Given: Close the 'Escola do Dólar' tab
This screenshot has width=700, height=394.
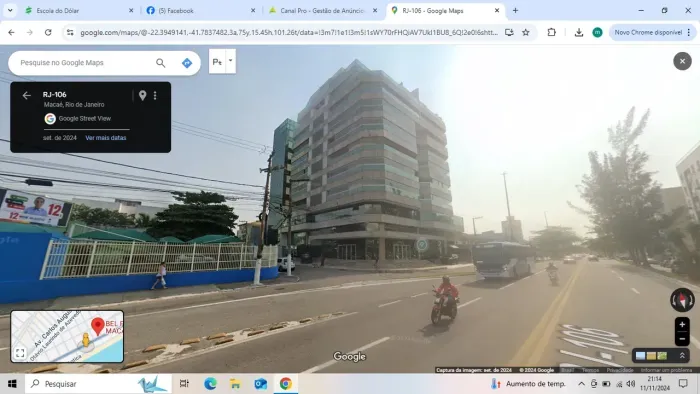Looking at the screenshot, I should pos(131,10).
